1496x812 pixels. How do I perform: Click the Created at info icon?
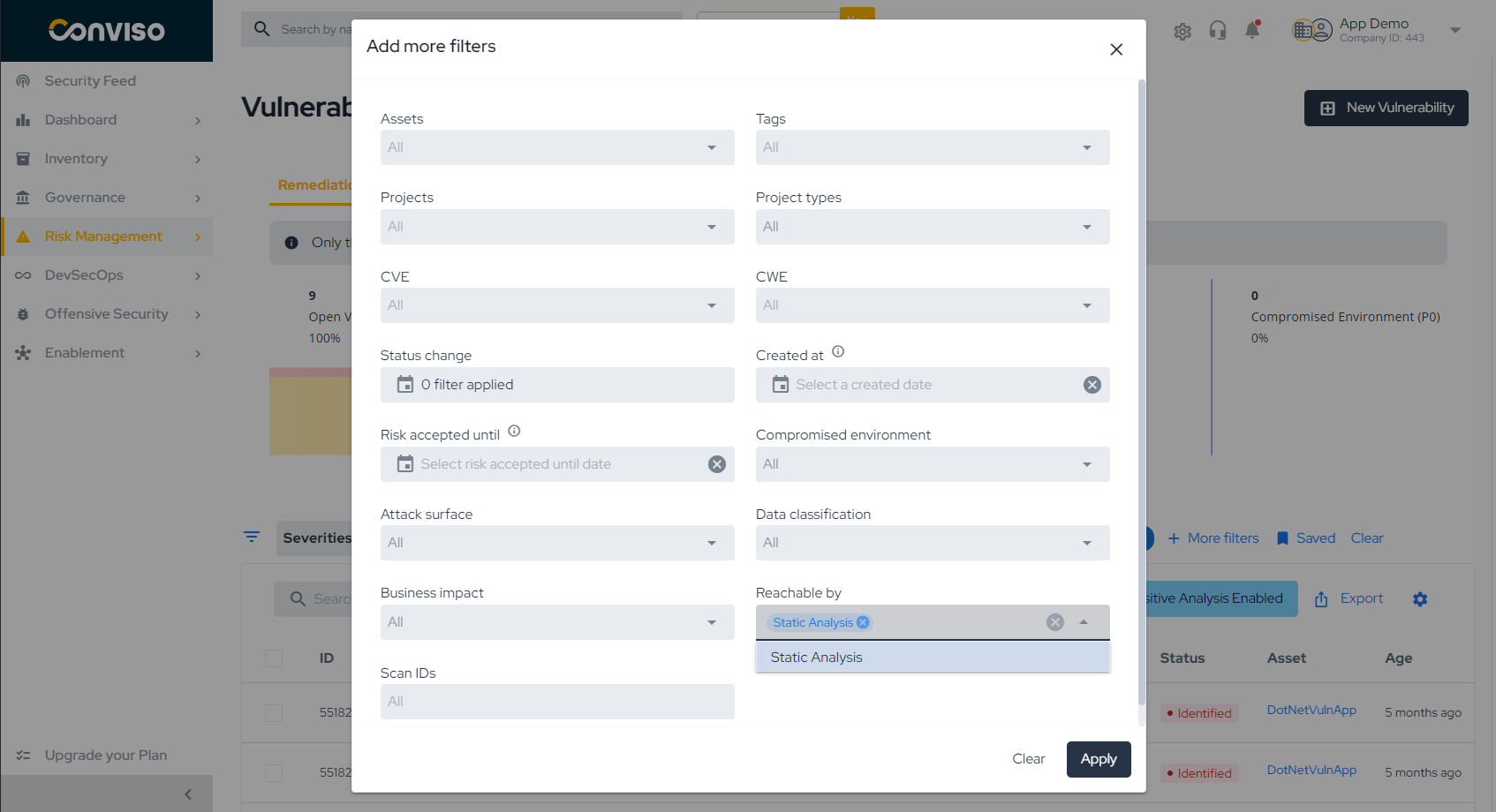point(838,351)
